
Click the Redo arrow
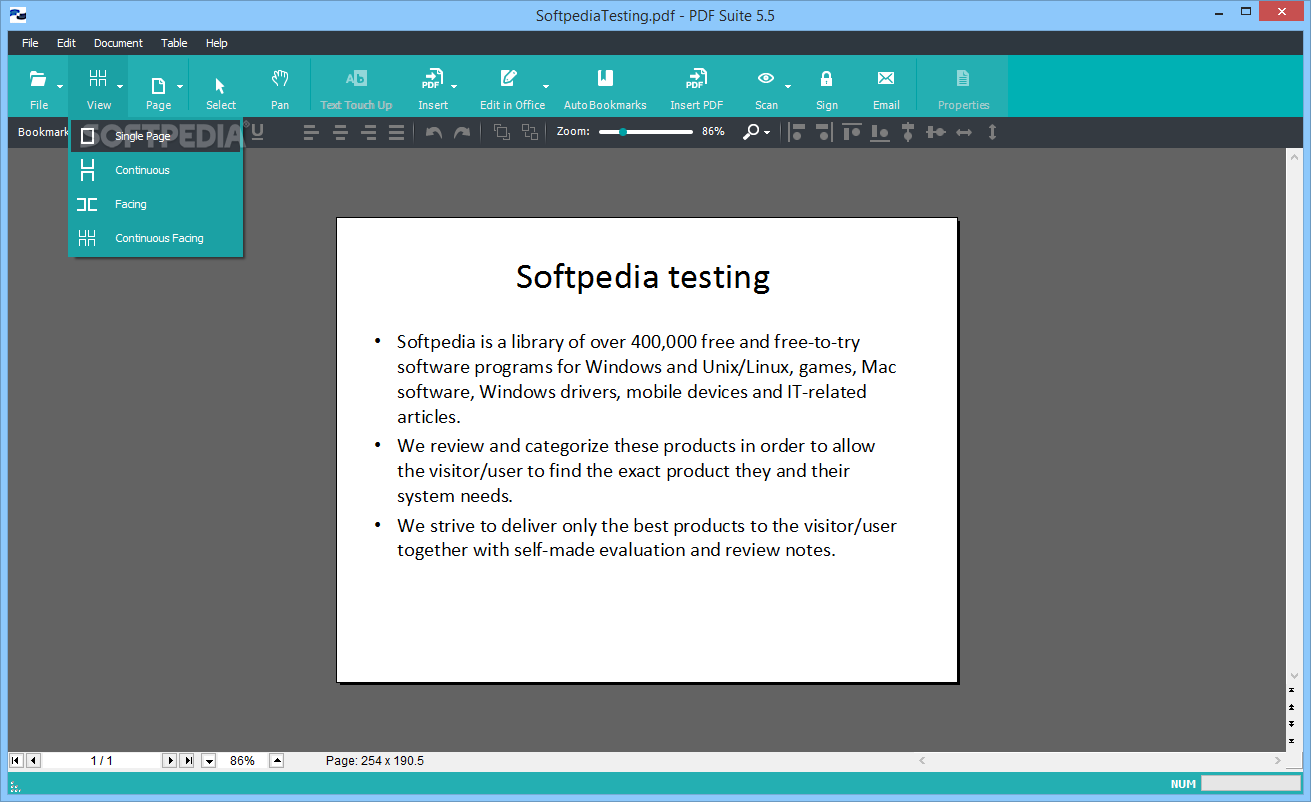click(x=462, y=132)
